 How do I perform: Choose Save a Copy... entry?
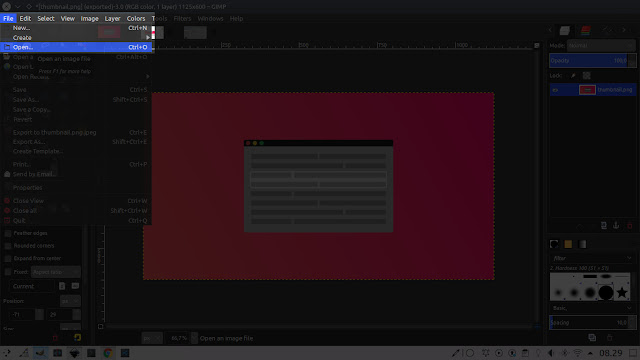coord(76,109)
